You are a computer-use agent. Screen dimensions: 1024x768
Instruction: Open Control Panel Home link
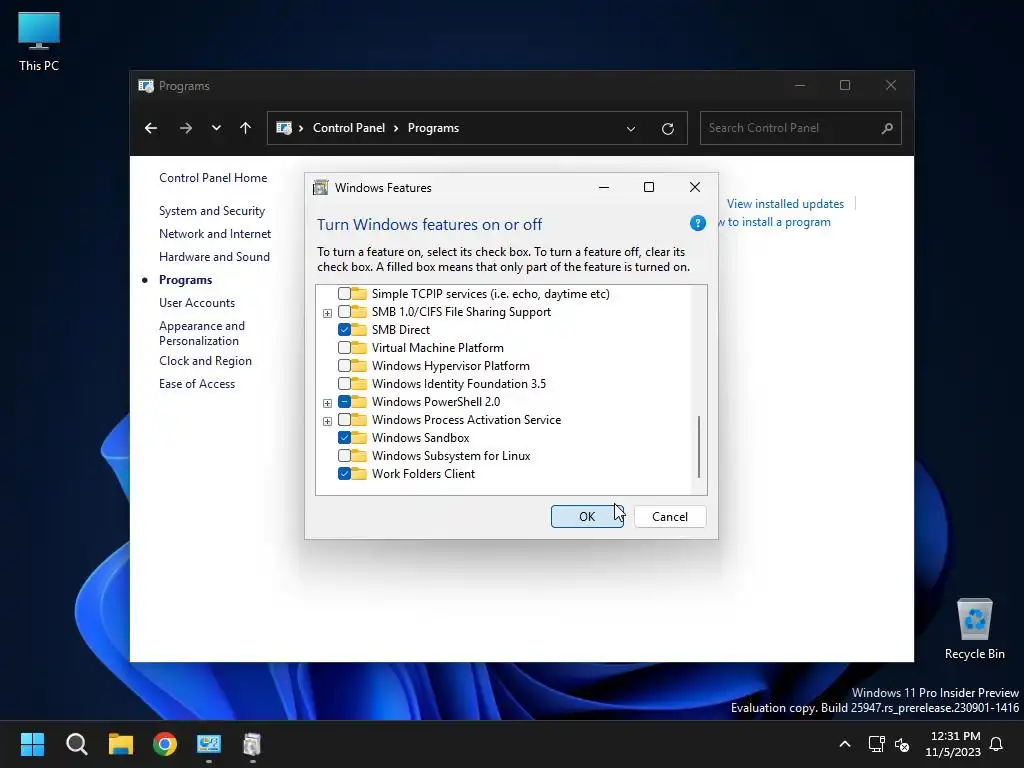pyautogui.click(x=213, y=178)
